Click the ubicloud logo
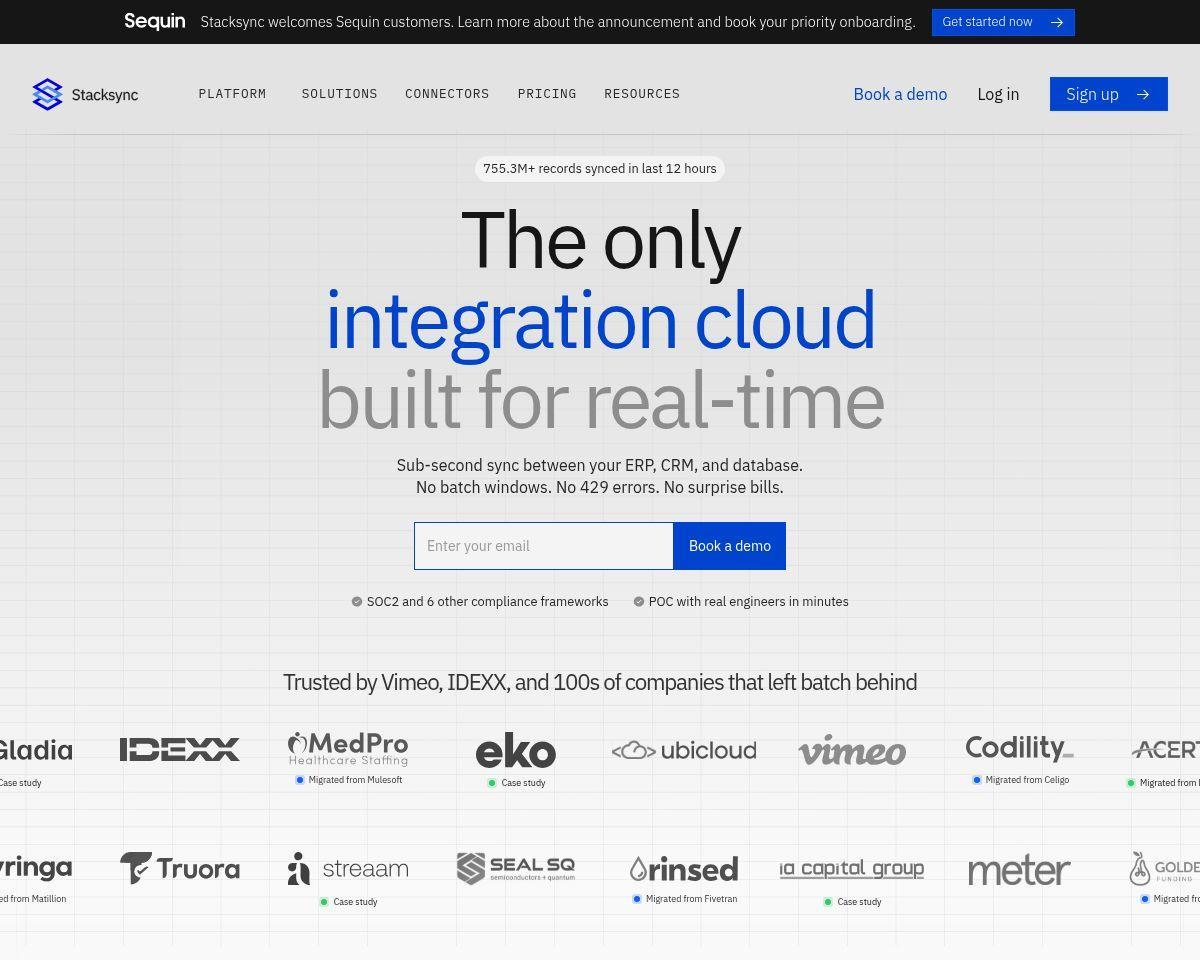 click(x=684, y=750)
